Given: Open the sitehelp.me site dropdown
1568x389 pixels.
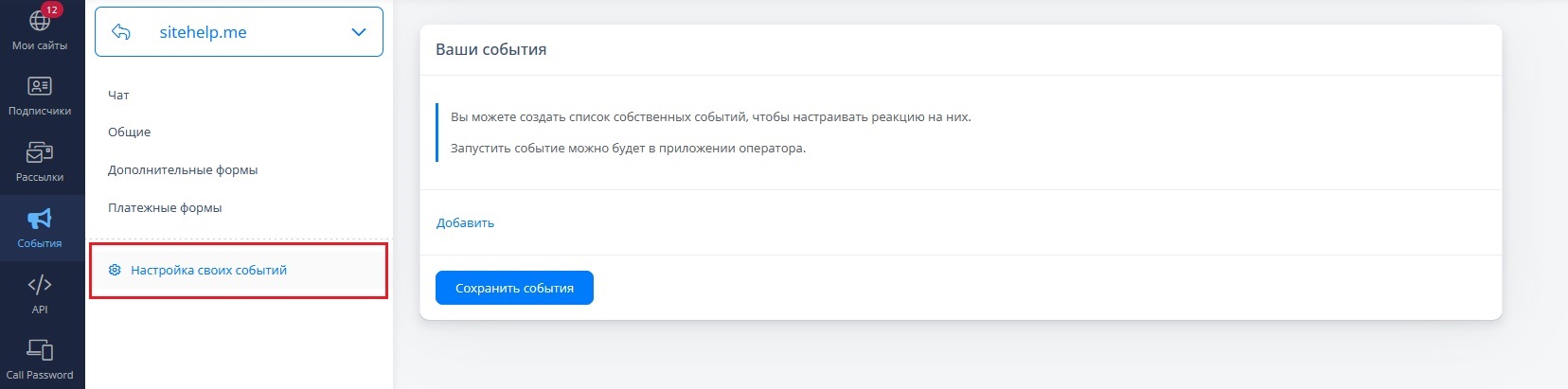Looking at the screenshot, I should click(x=239, y=32).
